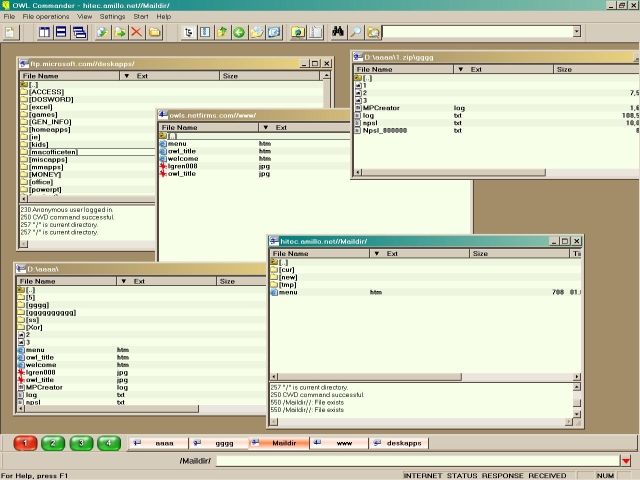Click File Name sort arrow in owls.netfirms.com window
This screenshot has height=480, width=640.
[266, 128]
